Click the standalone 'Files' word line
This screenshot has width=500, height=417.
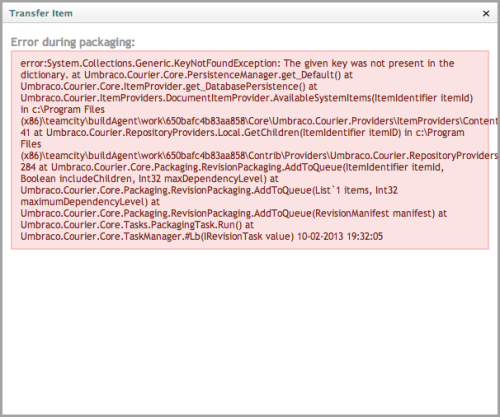pos(31,144)
